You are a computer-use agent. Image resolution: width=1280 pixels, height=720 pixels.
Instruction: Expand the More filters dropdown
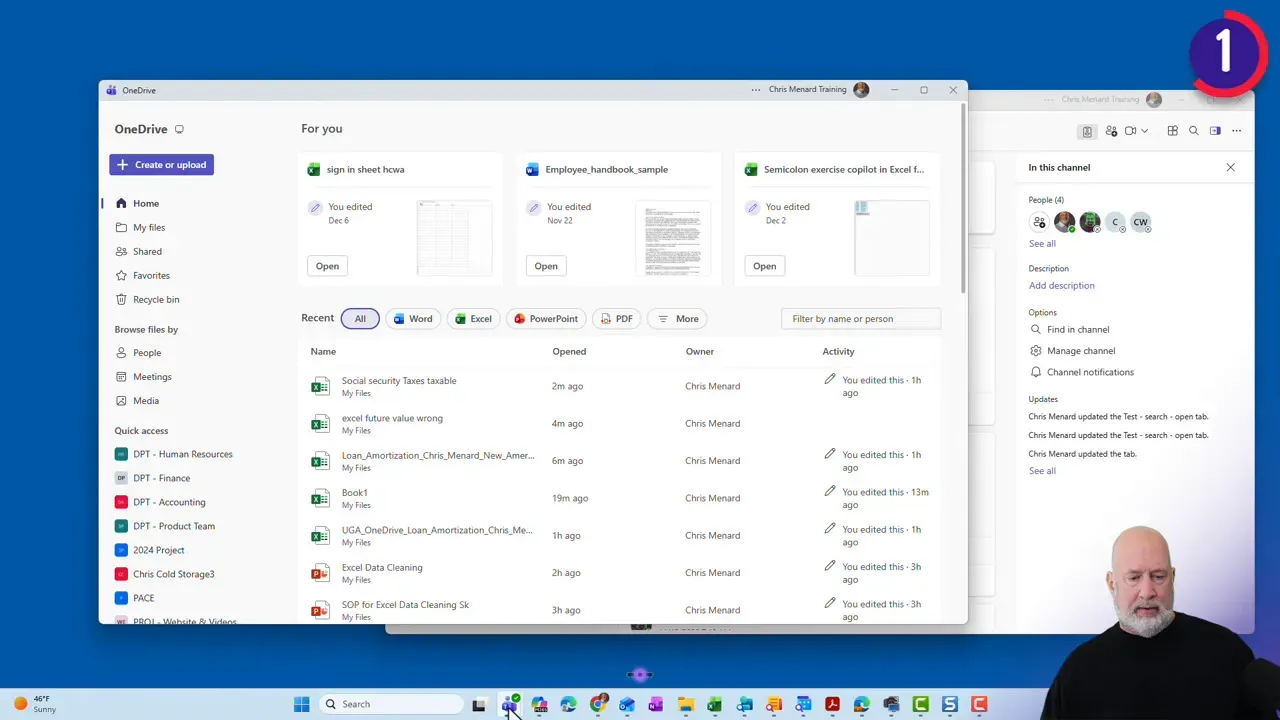click(x=677, y=318)
